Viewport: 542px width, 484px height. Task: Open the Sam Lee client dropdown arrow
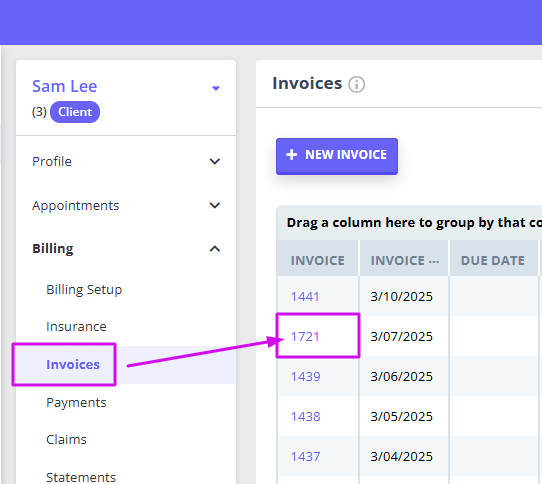(x=216, y=89)
